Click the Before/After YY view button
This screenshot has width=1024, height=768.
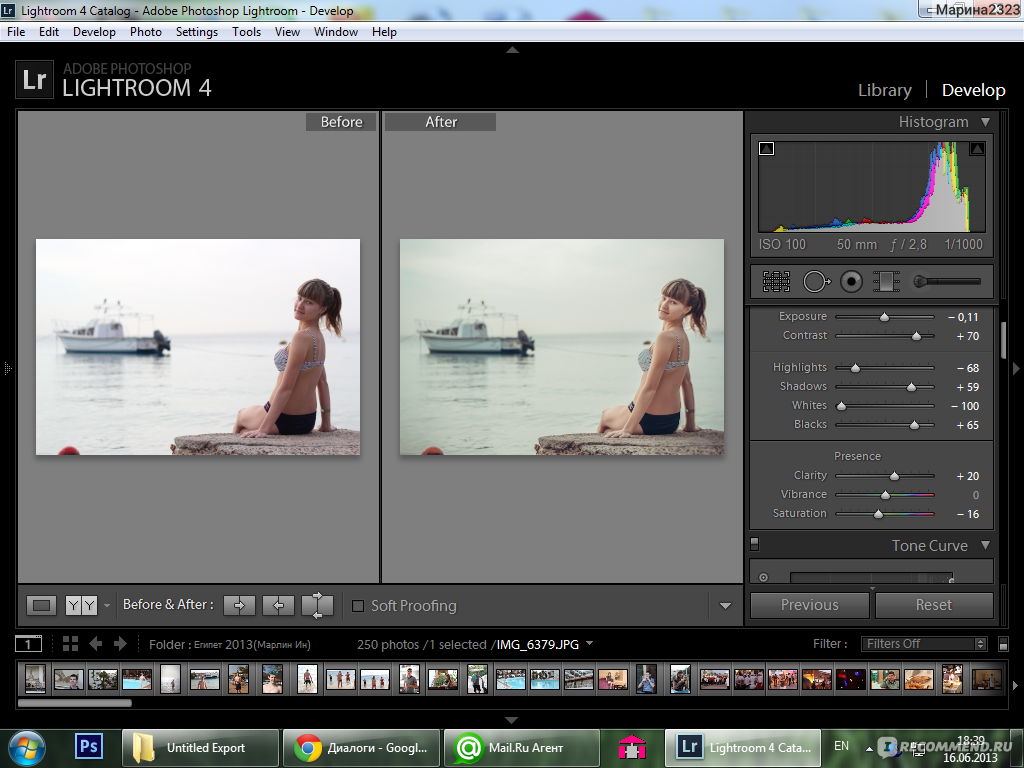pos(81,605)
